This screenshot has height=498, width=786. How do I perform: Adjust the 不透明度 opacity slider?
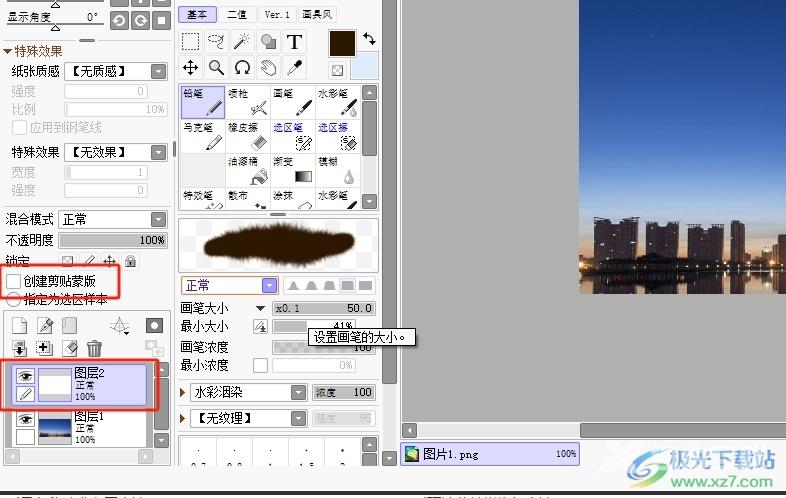pos(113,240)
